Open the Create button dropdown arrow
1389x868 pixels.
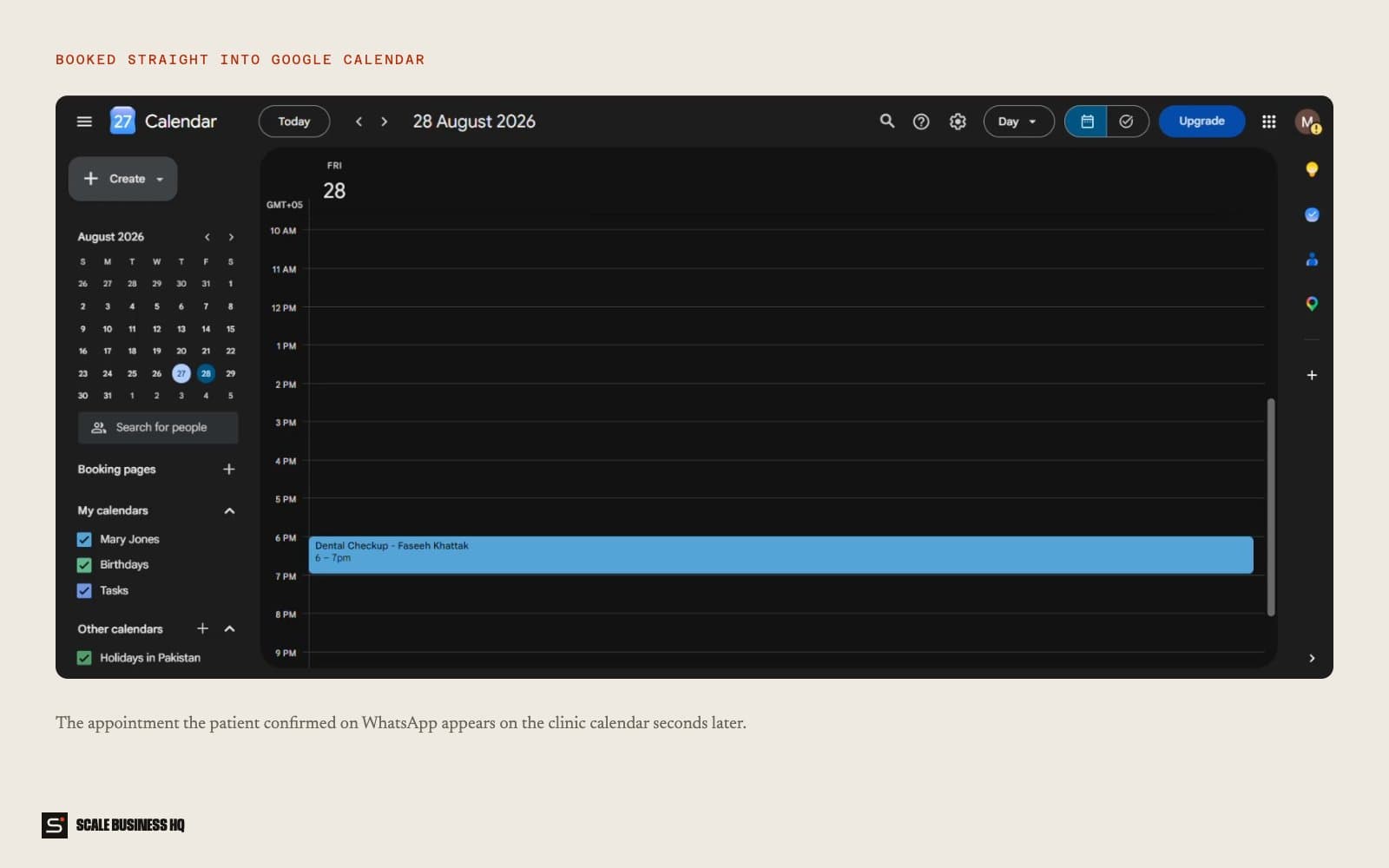[x=160, y=180]
